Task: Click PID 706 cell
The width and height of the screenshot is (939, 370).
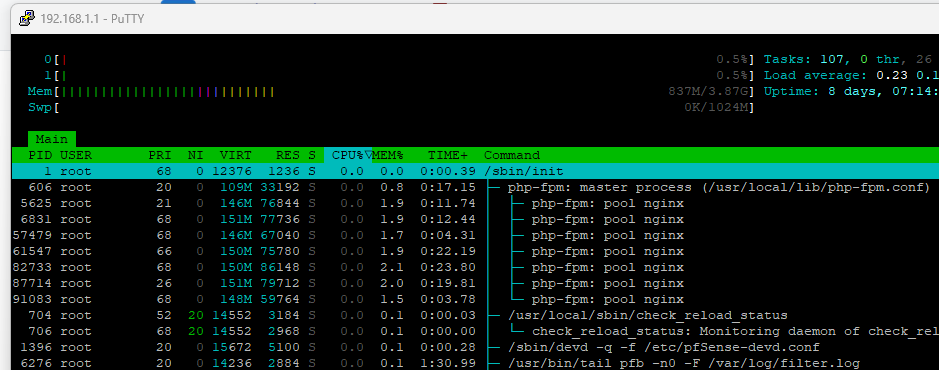Action: tap(41, 331)
